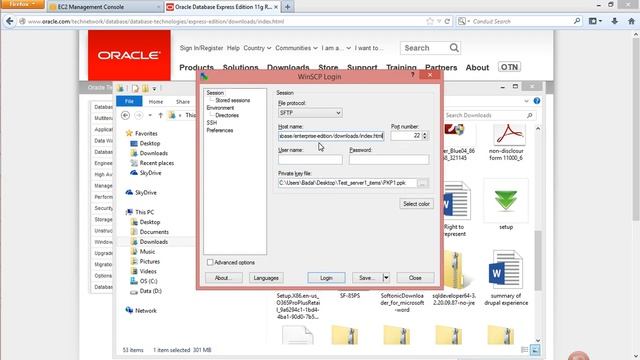Switch to large icons view in Explorer
The width and height of the screenshot is (640, 360).
[x=535, y=350]
